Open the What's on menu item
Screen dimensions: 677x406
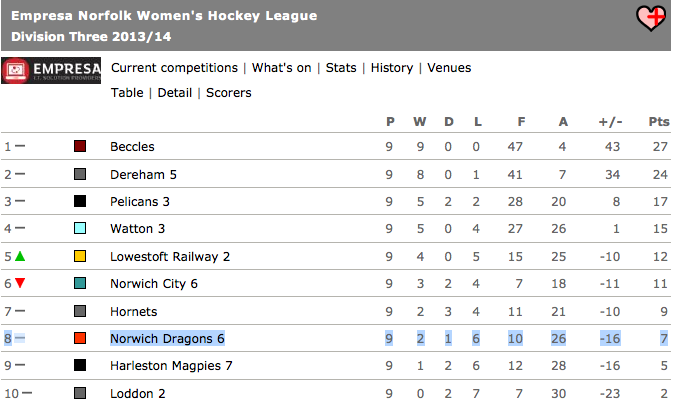click(282, 68)
